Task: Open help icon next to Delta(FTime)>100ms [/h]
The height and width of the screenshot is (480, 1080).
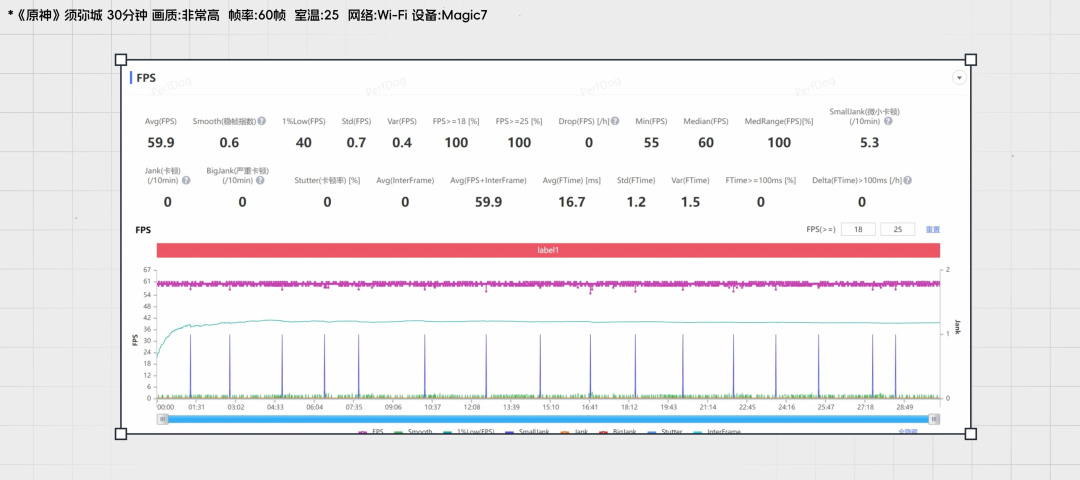Action: coord(908,180)
